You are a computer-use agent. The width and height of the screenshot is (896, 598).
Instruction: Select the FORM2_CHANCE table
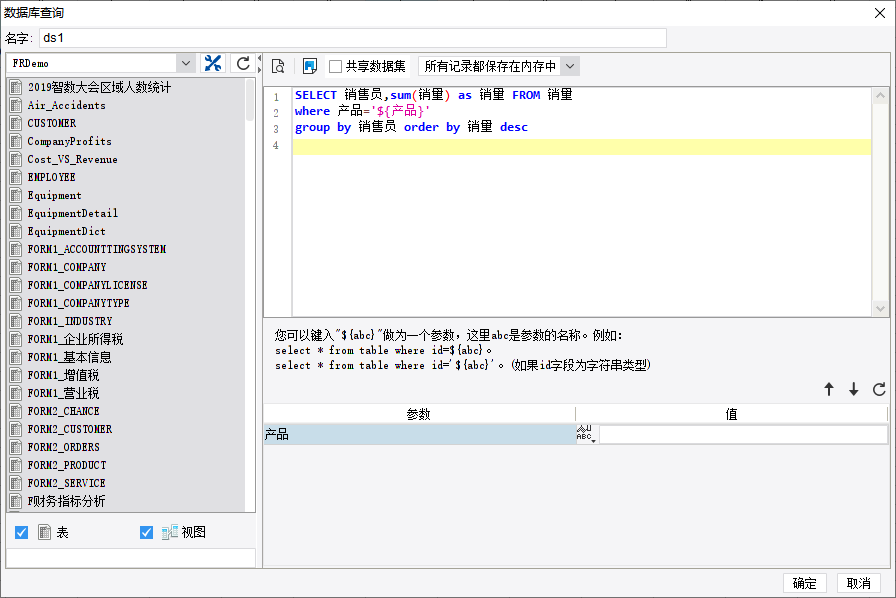tap(63, 411)
